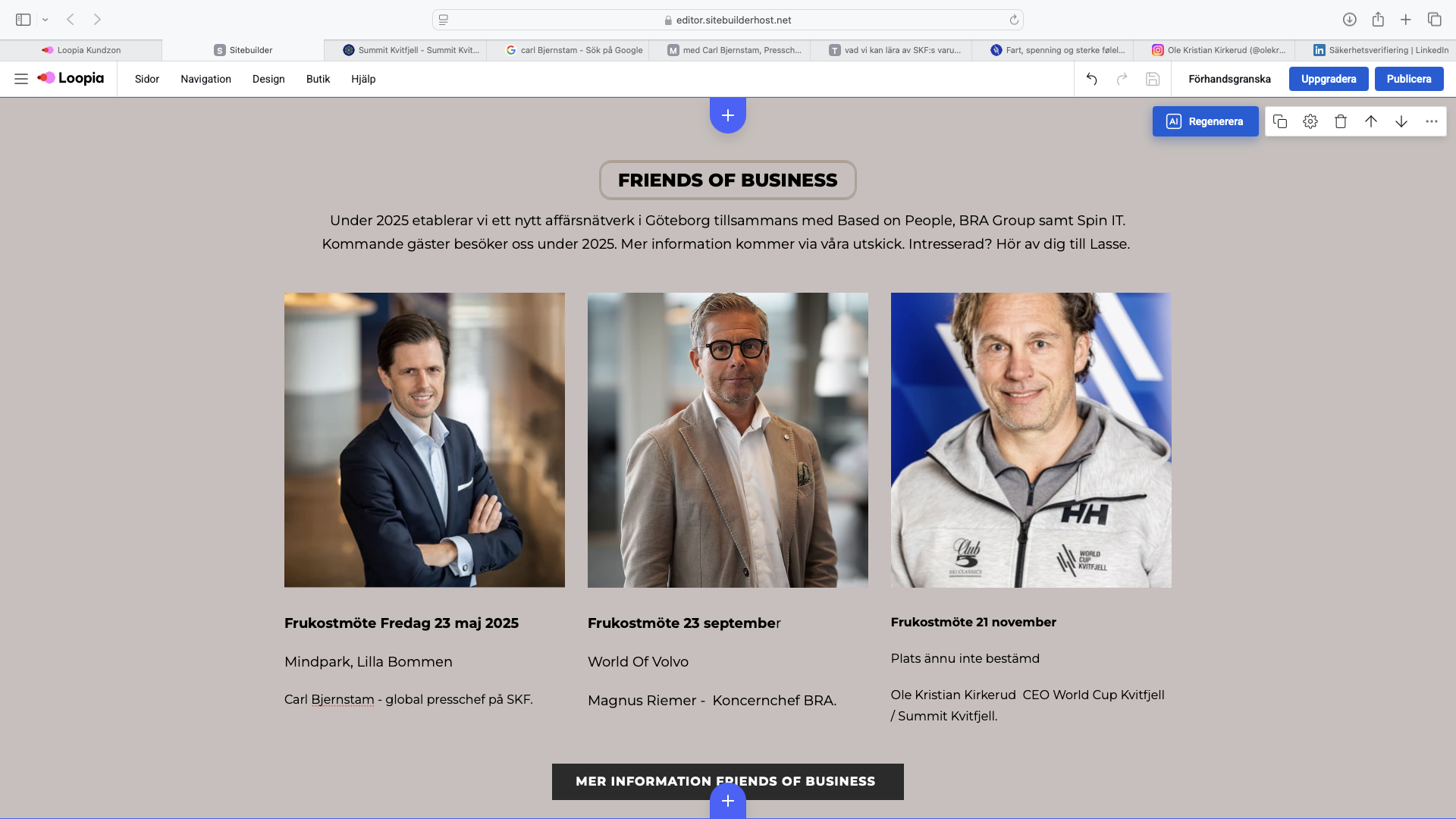Image resolution: width=1456 pixels, height=819 pixels.
Task: Delete the section with trash icon
Action: 1341,121
